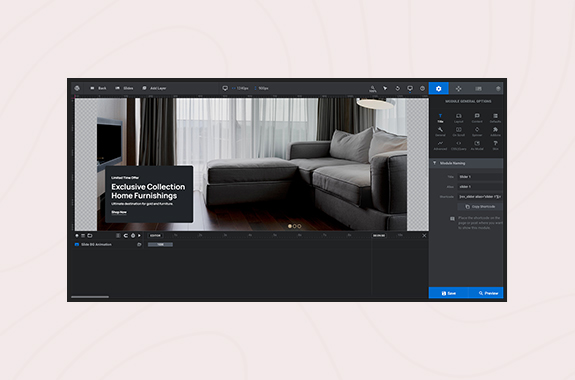
Task: Open the Slider Revolution logo menu
Action: coord(77,88)
